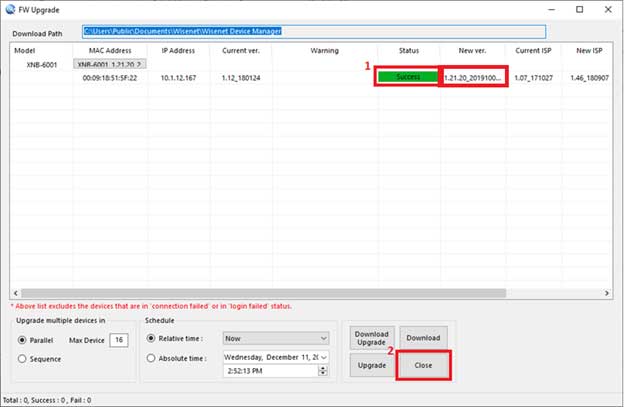624x407 pixels.
Task: Click the Max Device field showing 16
Action: (x=120, y=340)
